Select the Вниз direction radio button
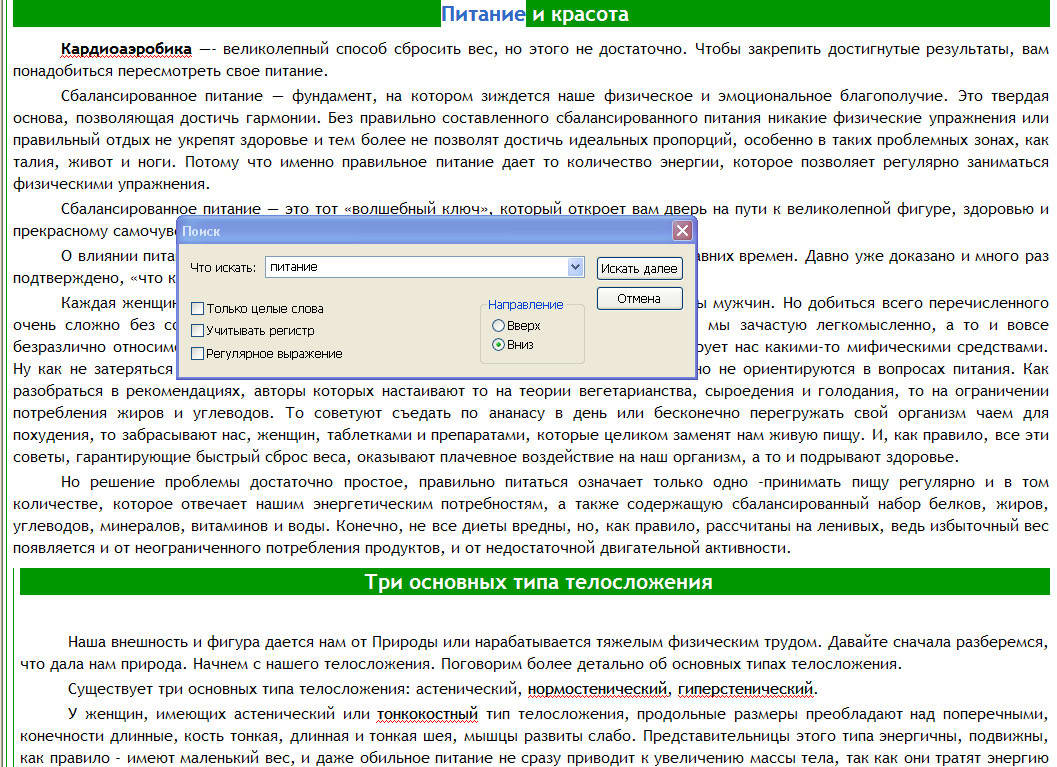Image resolution: width=1057 pixels, height=767 pixels. (498, 344)
